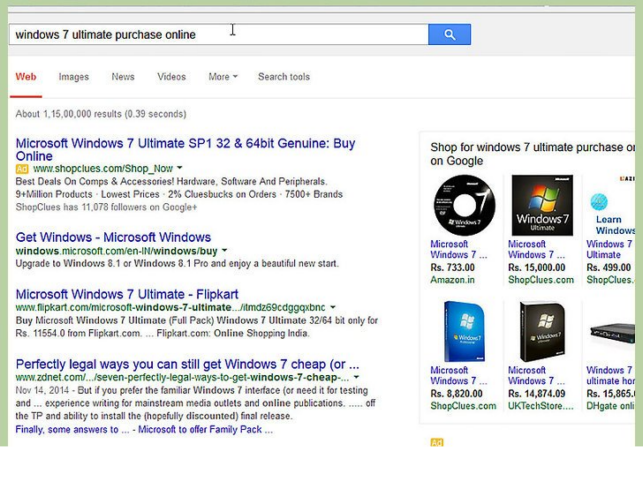Open Windows 7 ultimate home listing from DHgate
The height and width of the screenshot is (482, 643).
pos(610,375)
